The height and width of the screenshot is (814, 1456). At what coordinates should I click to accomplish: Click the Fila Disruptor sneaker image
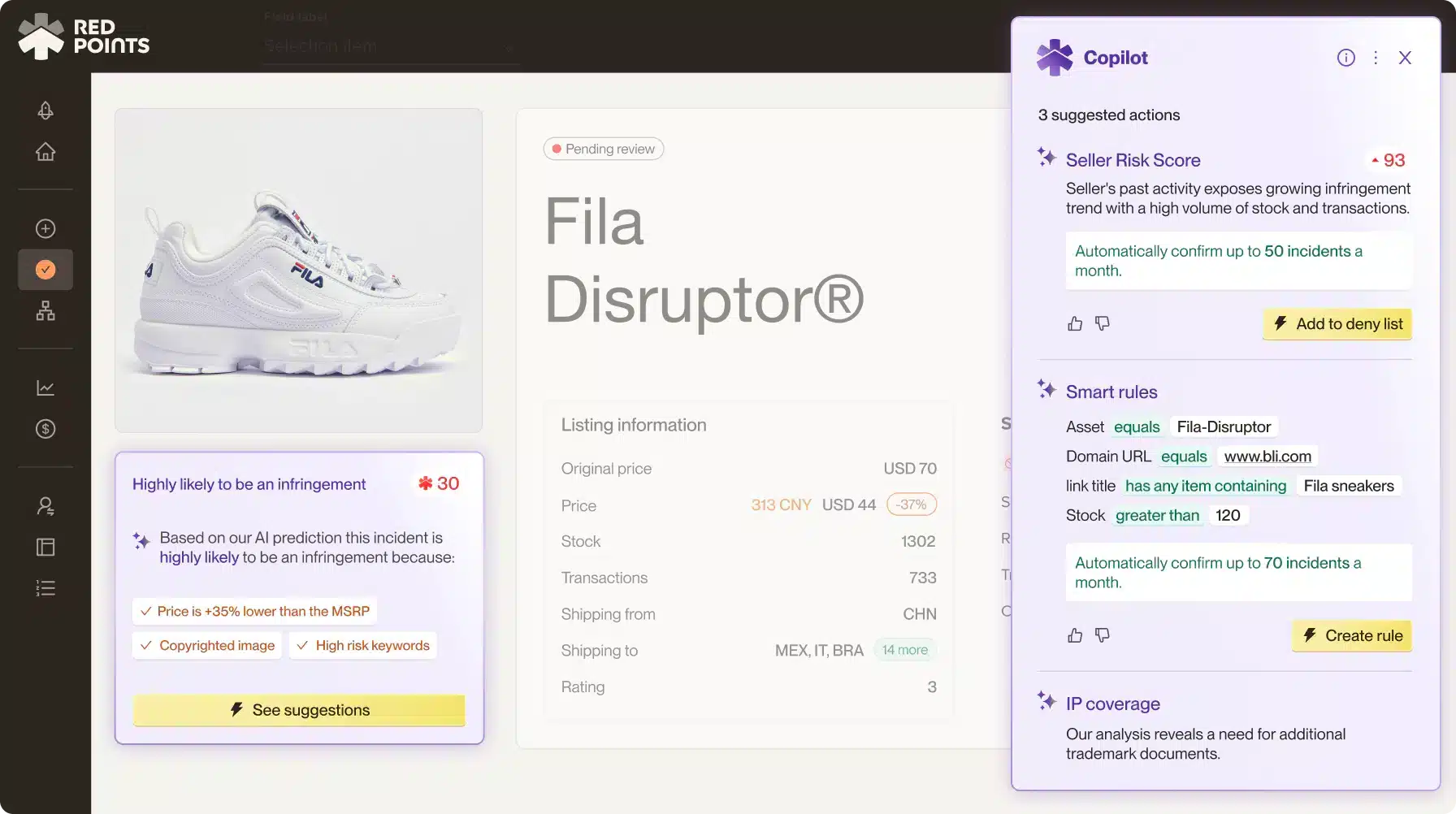coord(299,271)
